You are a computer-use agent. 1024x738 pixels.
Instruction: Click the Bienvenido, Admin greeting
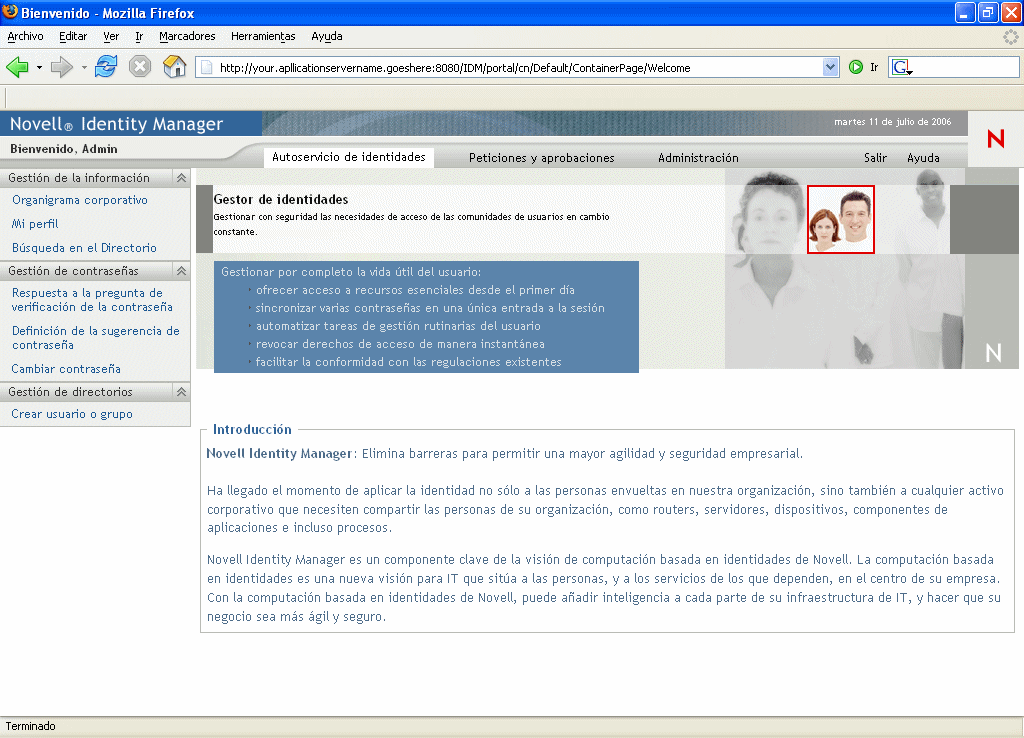coord(64,149)
